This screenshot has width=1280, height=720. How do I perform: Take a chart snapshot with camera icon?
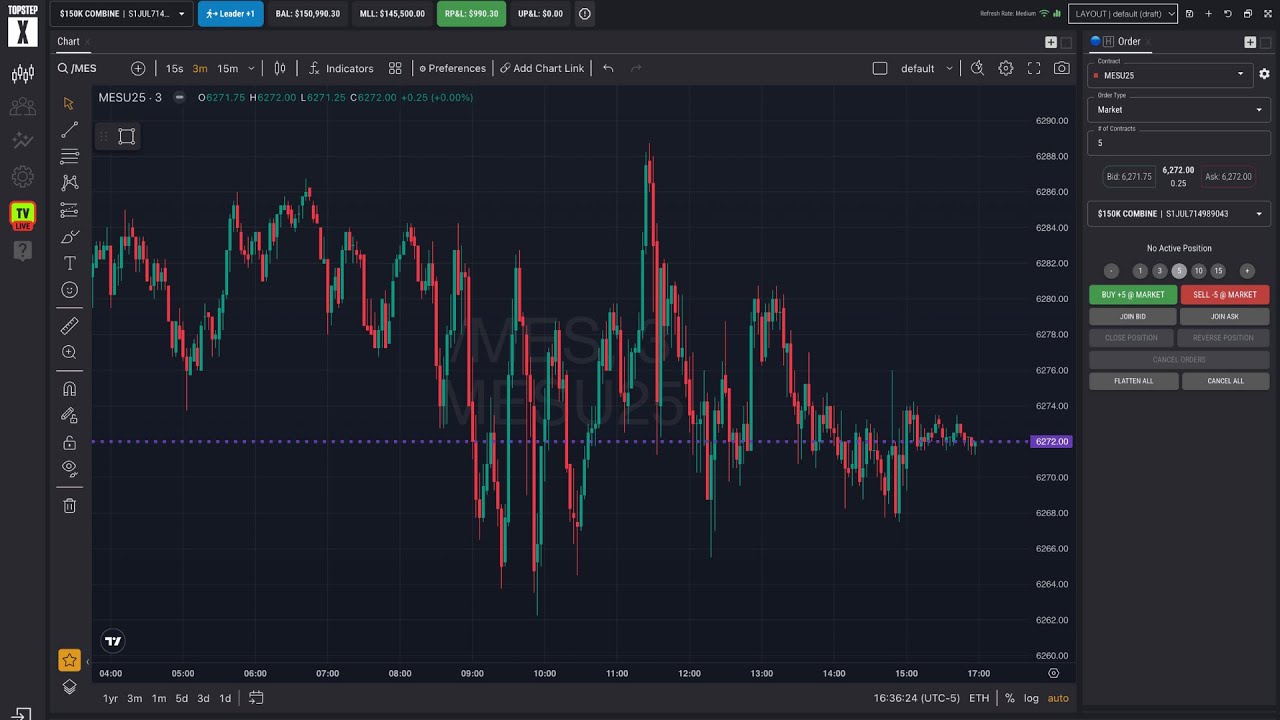pyautogui.click(x=1062, y=68)
